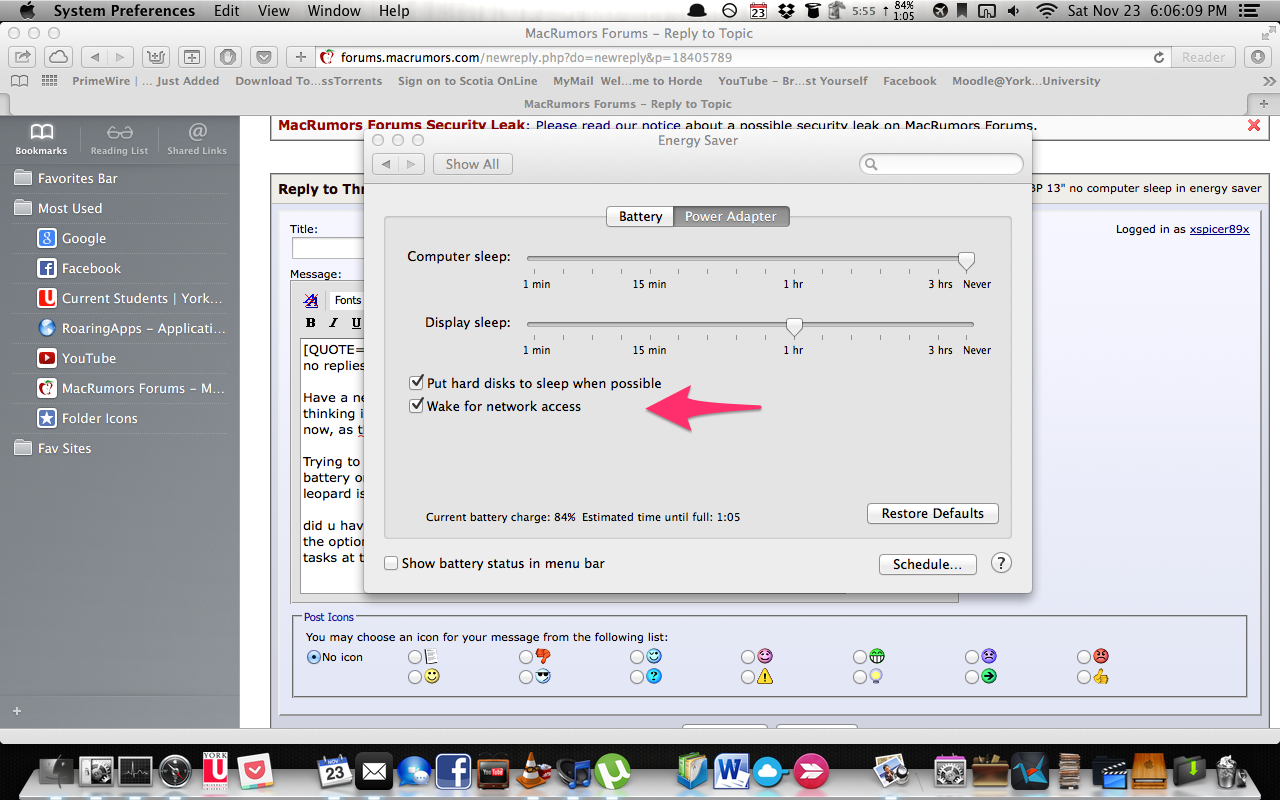
Task: Click the xspicer89x username link
Action: (x=1219, y=229)
